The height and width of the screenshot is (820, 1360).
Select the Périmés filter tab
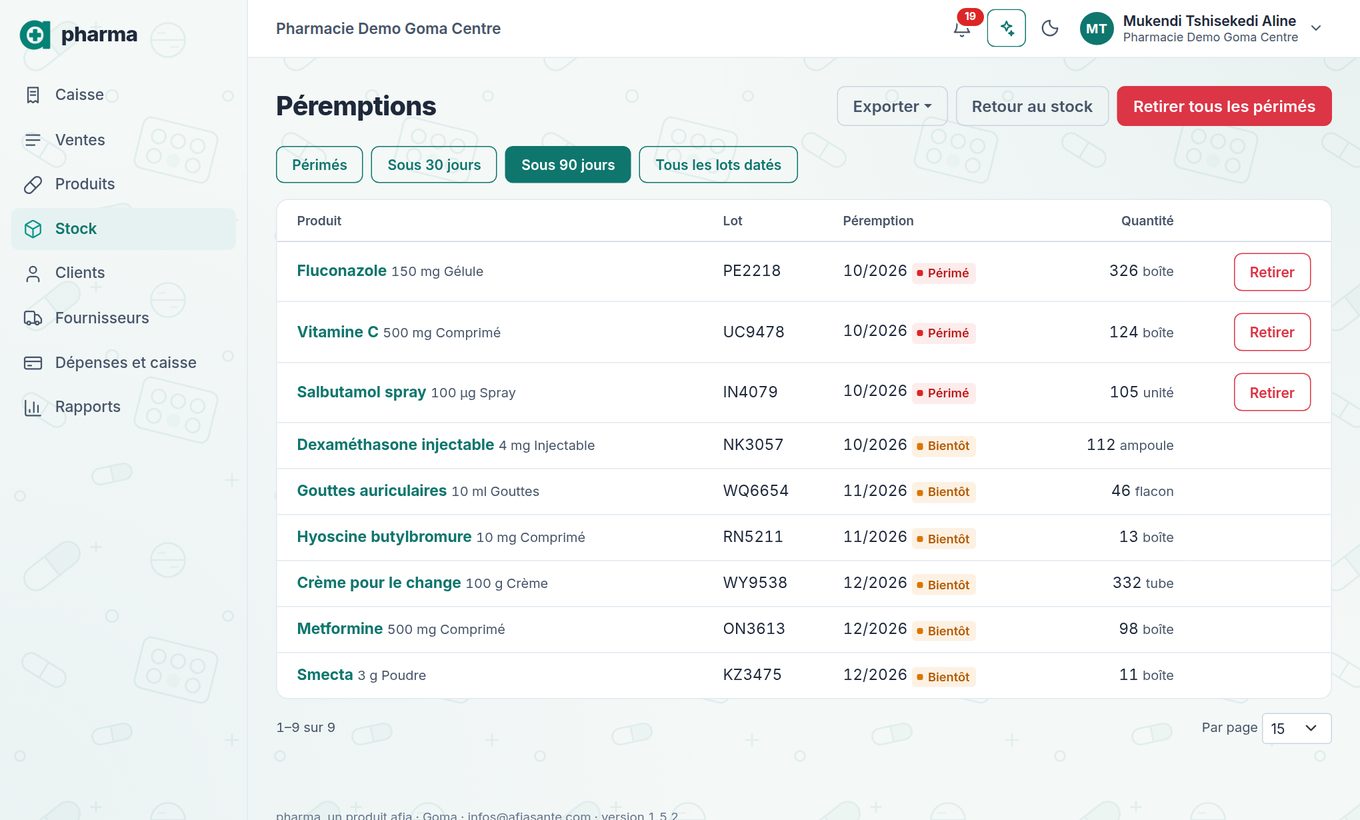[x=319, y=165]
